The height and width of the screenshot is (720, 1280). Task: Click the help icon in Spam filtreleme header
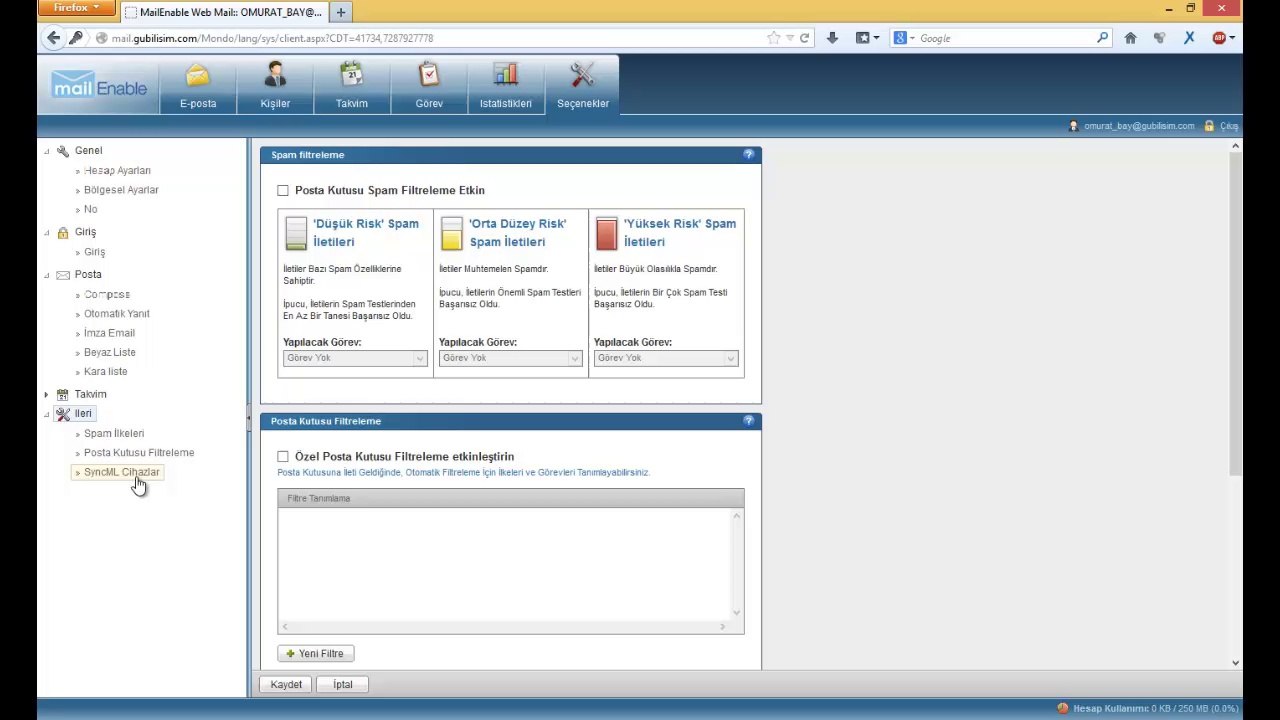tap(749, 154)
